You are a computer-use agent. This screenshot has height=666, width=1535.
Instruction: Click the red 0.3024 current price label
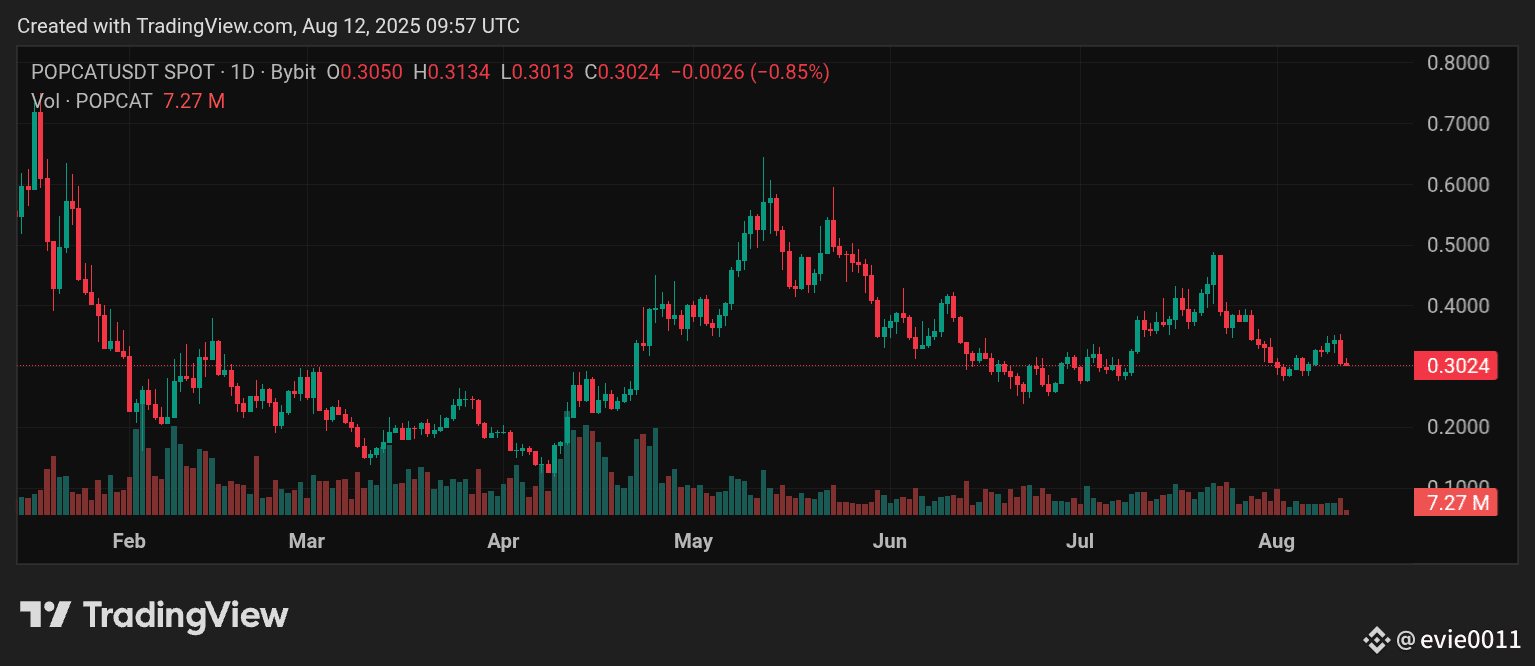(1455, 365)
